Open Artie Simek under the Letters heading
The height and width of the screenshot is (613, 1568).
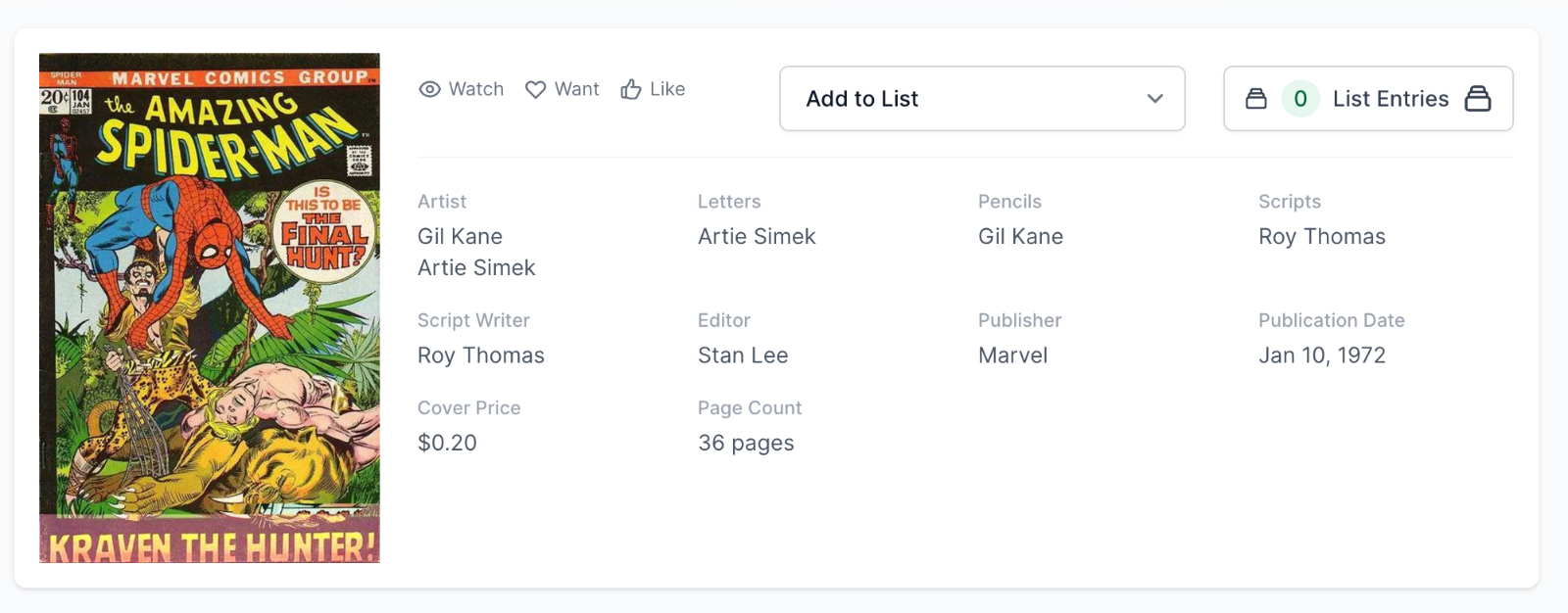click(x=757, y=236)
